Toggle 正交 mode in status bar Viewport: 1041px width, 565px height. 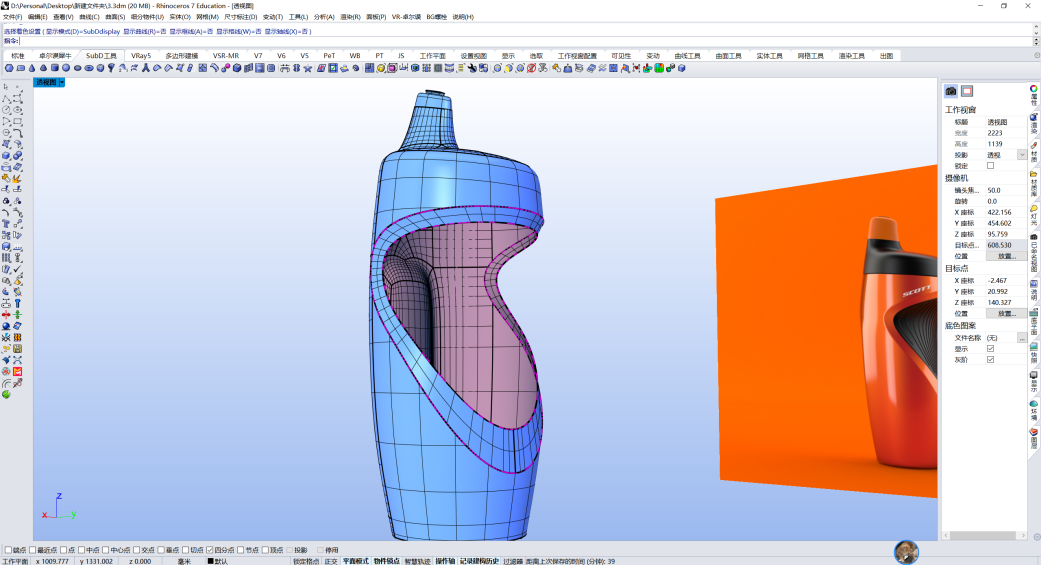click(331, 561)
